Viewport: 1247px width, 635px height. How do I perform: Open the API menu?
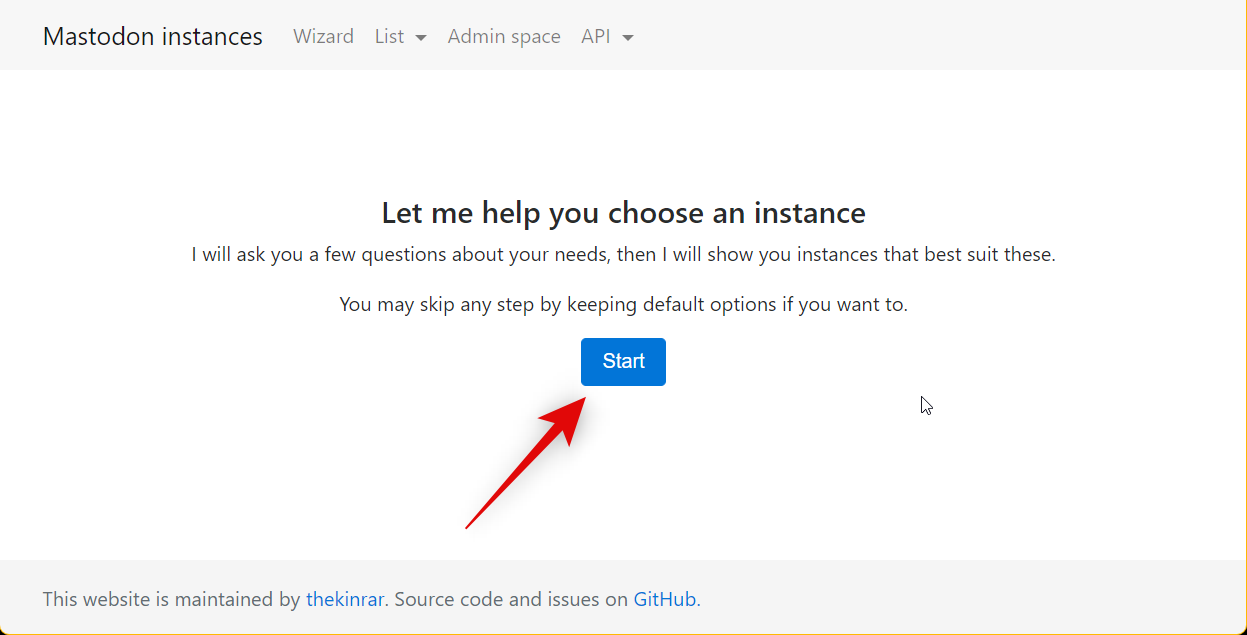pyautogui.click(x=596, y=37)
